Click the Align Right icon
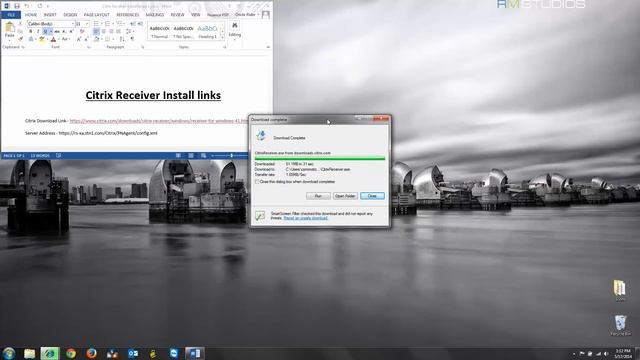Viewport: 640px width, 360px height. pyautogui.click(x=111, y=31)
